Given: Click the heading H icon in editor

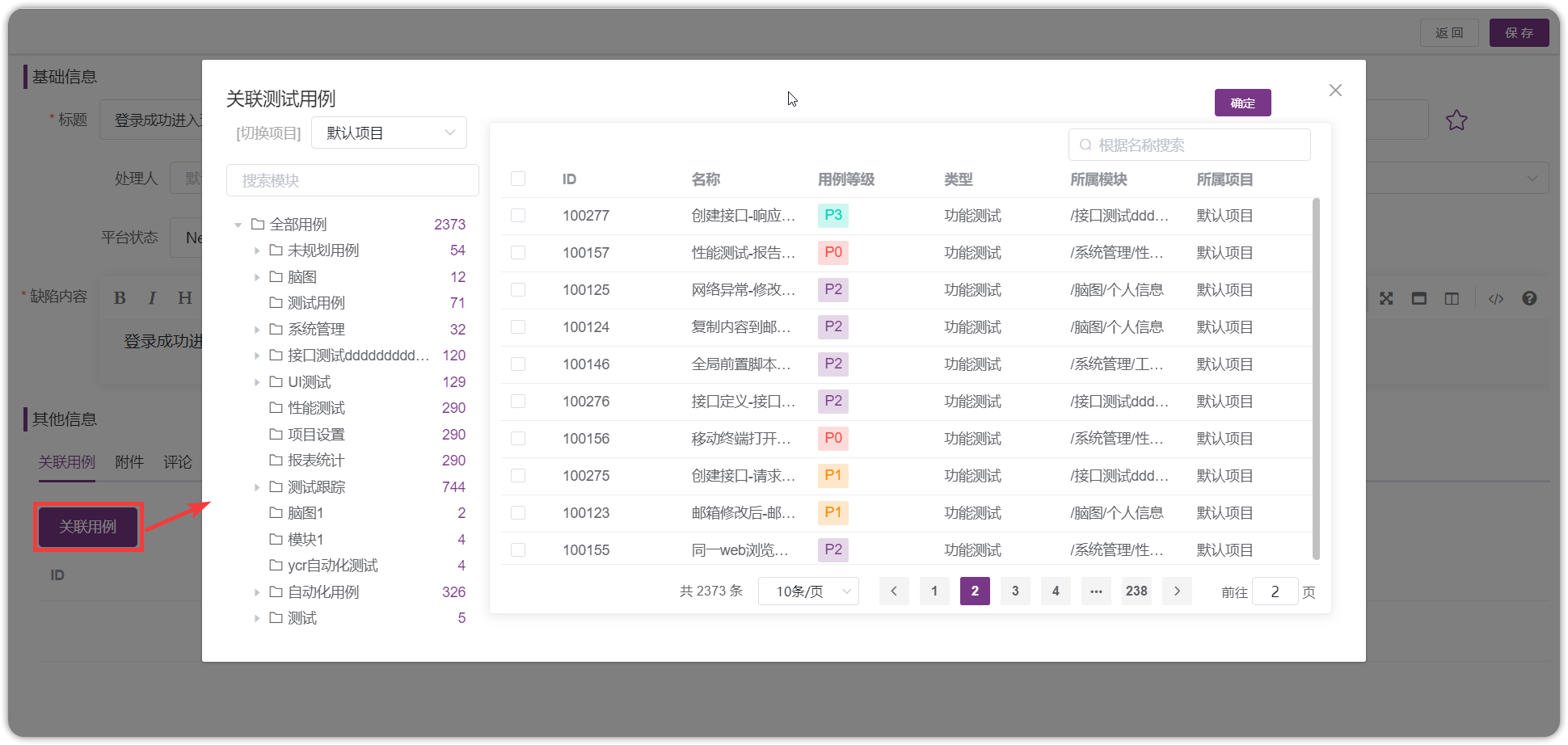Looking at the screenshot, I should [185, 298].
